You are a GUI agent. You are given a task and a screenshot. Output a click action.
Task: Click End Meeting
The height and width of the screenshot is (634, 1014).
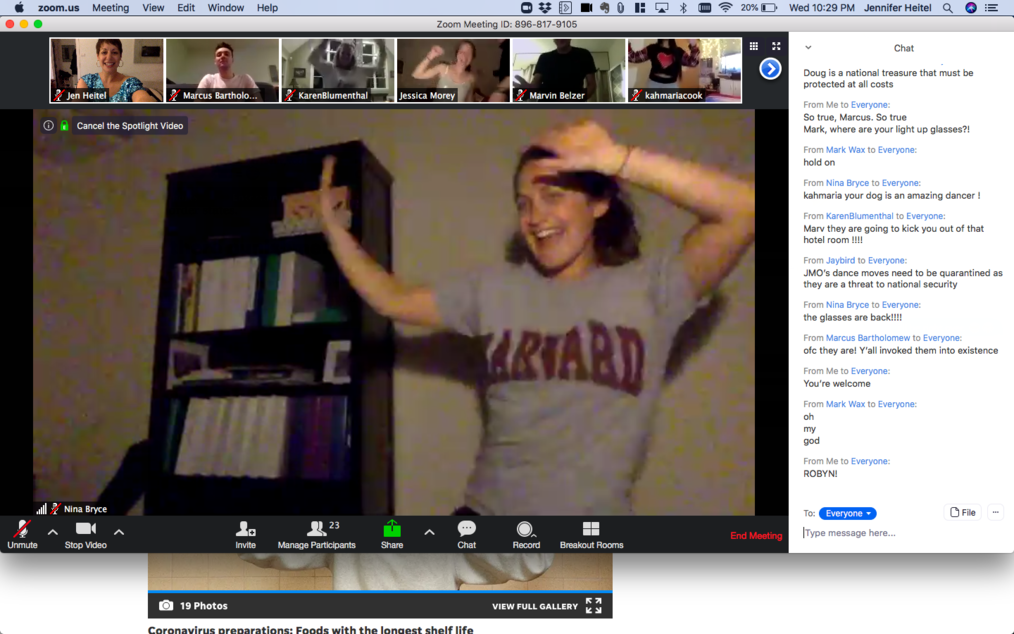click(x=756, y=536)
